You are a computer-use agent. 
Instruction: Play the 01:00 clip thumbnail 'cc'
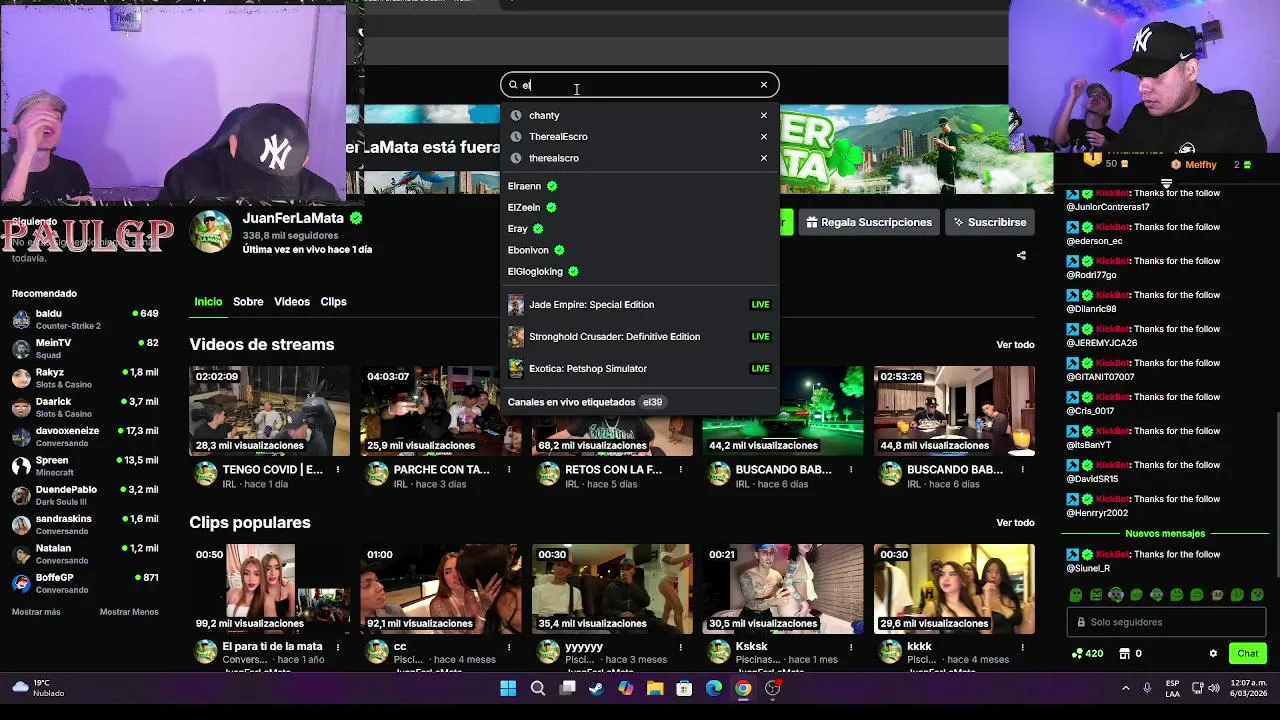click(x=441, y=589)
